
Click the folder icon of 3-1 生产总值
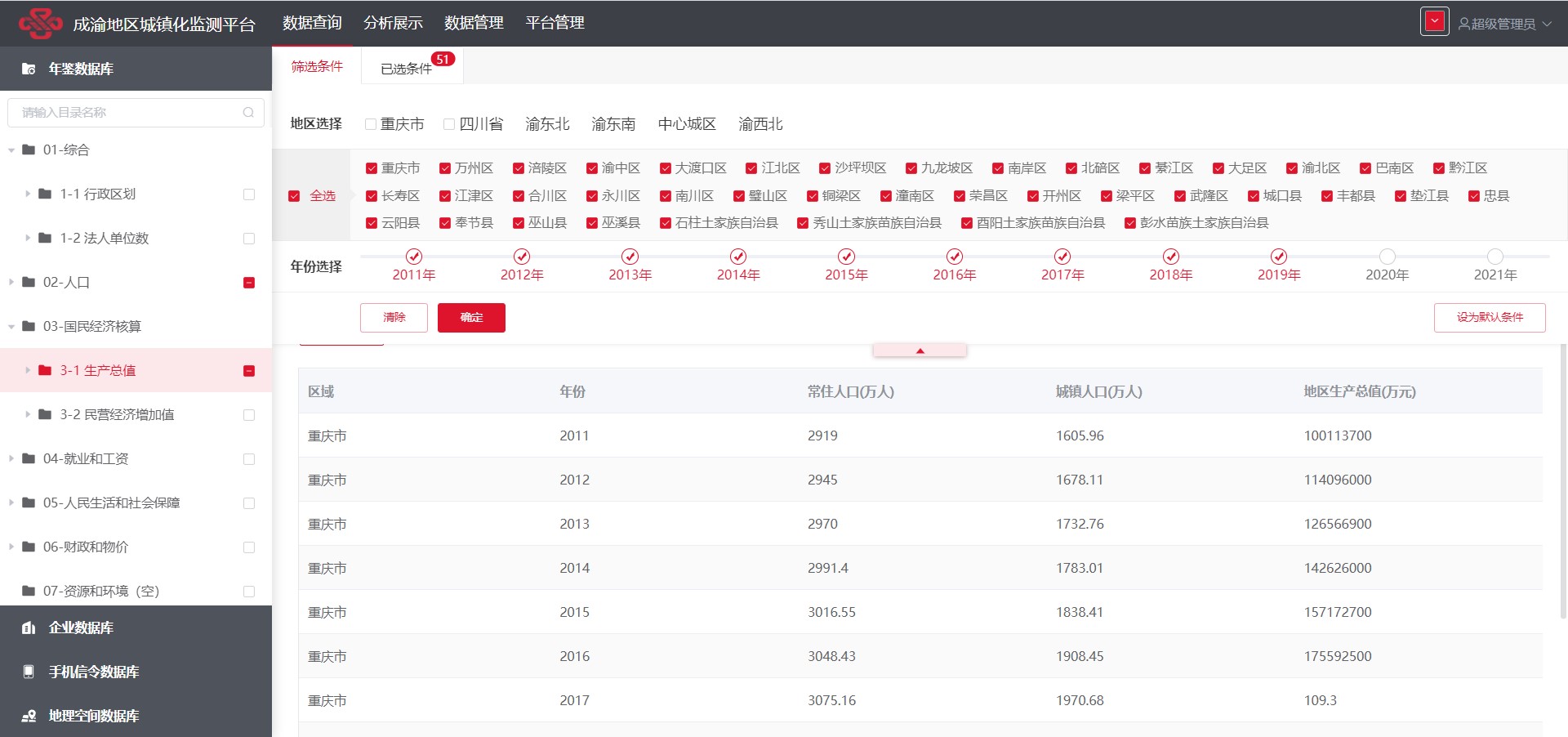45,370
